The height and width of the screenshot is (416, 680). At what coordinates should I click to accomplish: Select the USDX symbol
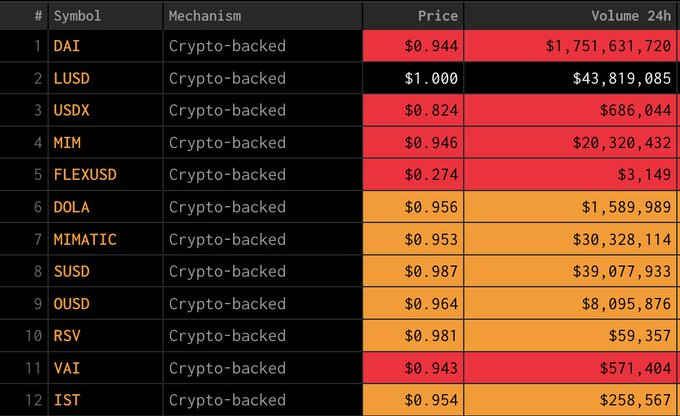click(72, 110)
